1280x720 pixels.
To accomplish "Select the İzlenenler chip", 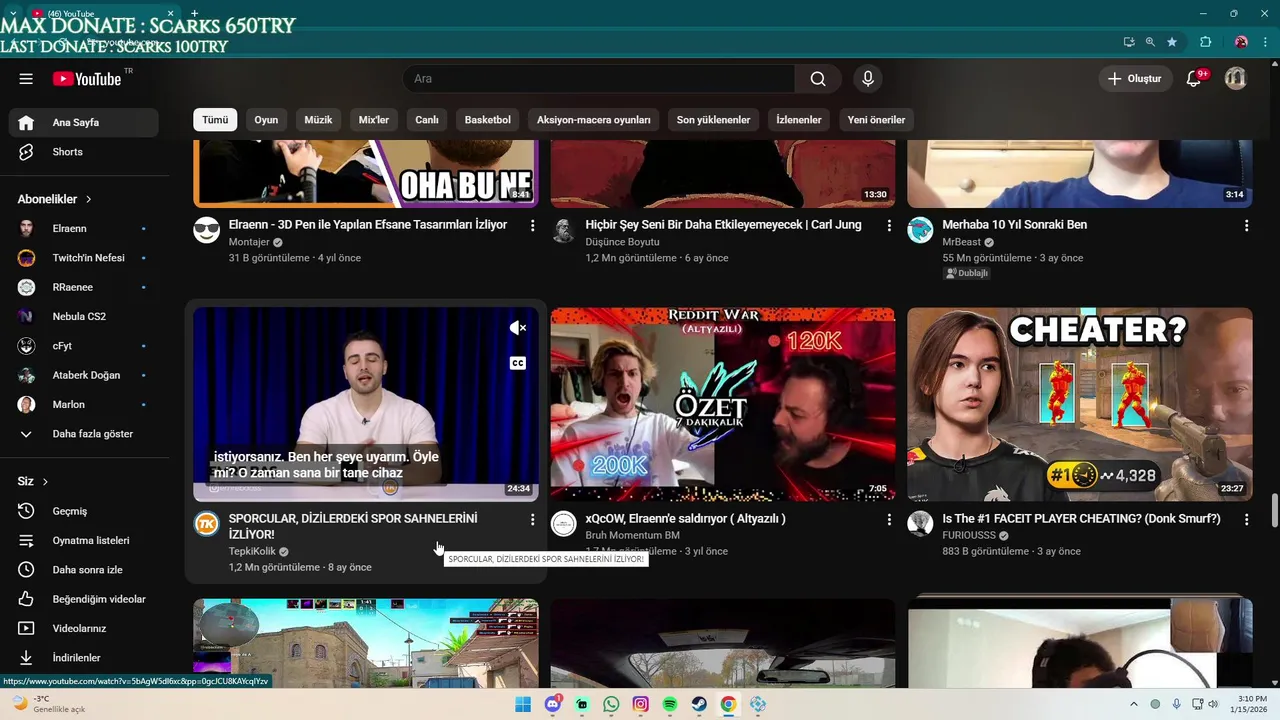I will pos(799,120).
